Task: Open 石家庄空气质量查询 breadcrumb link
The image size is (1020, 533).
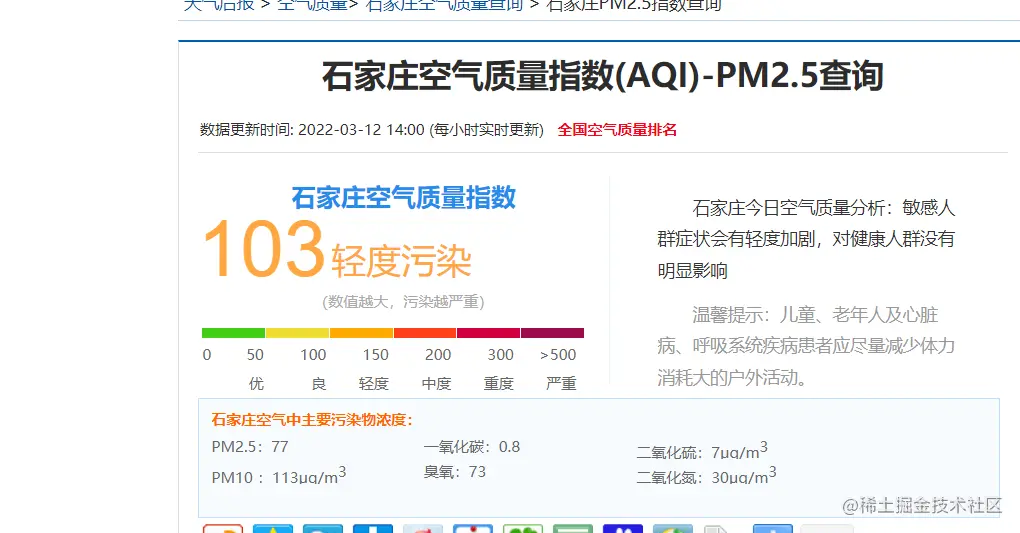Action: coord(445,5)
